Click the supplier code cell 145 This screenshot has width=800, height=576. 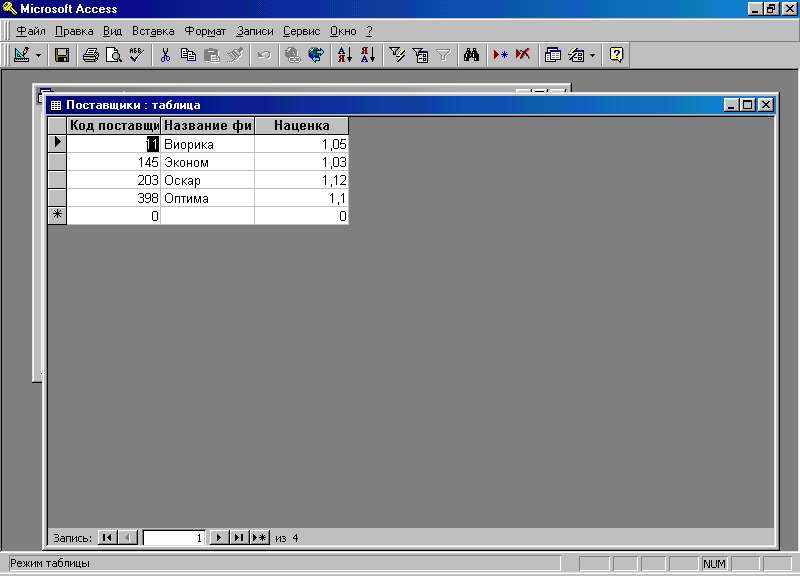[114, 162]
